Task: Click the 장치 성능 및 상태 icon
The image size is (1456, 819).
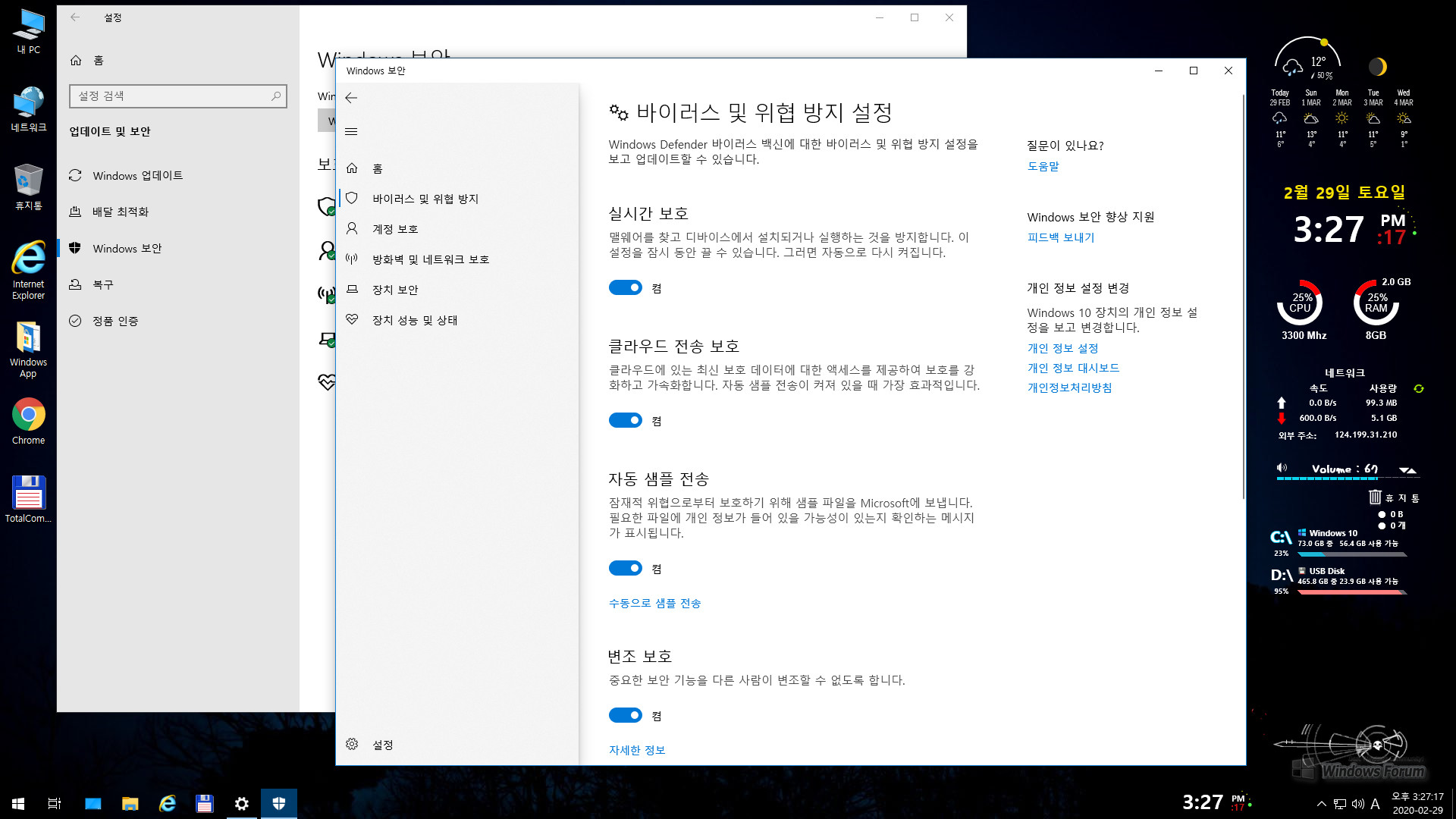Action: [x=351, y=319]
